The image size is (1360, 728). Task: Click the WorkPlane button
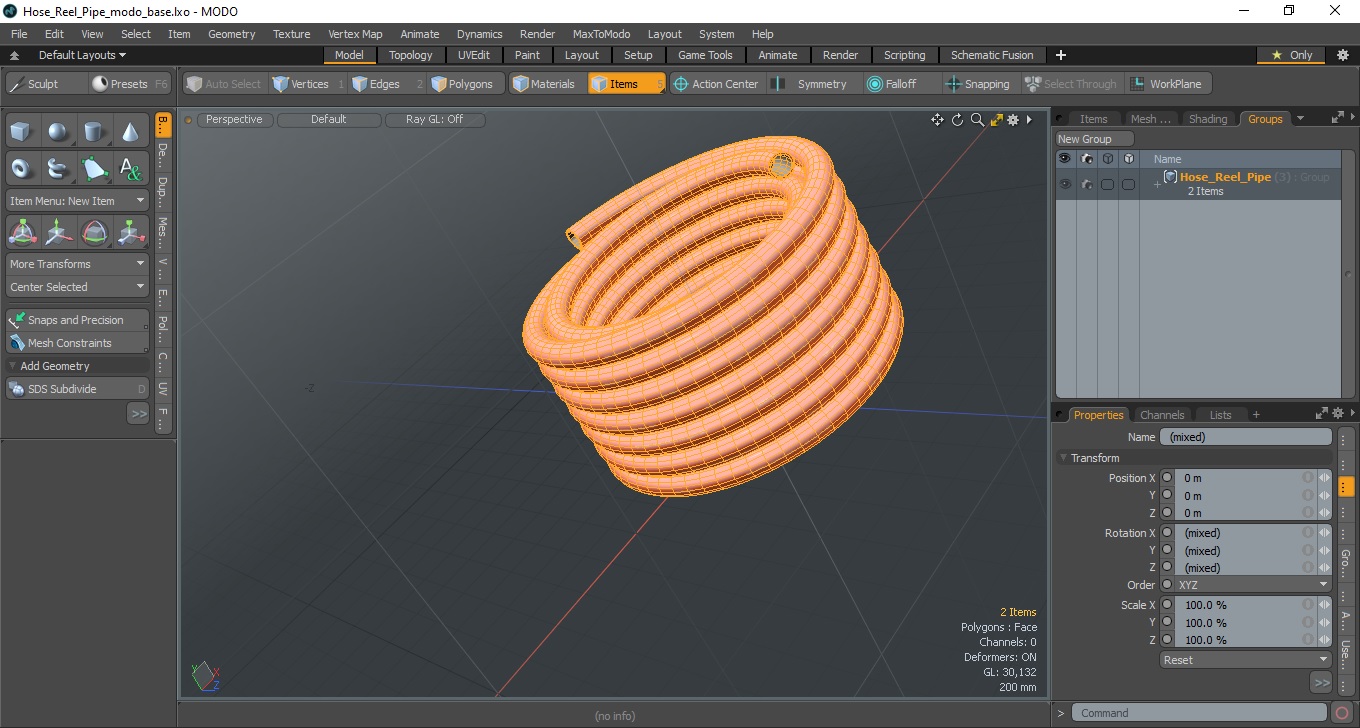(x=1169, y=84)
